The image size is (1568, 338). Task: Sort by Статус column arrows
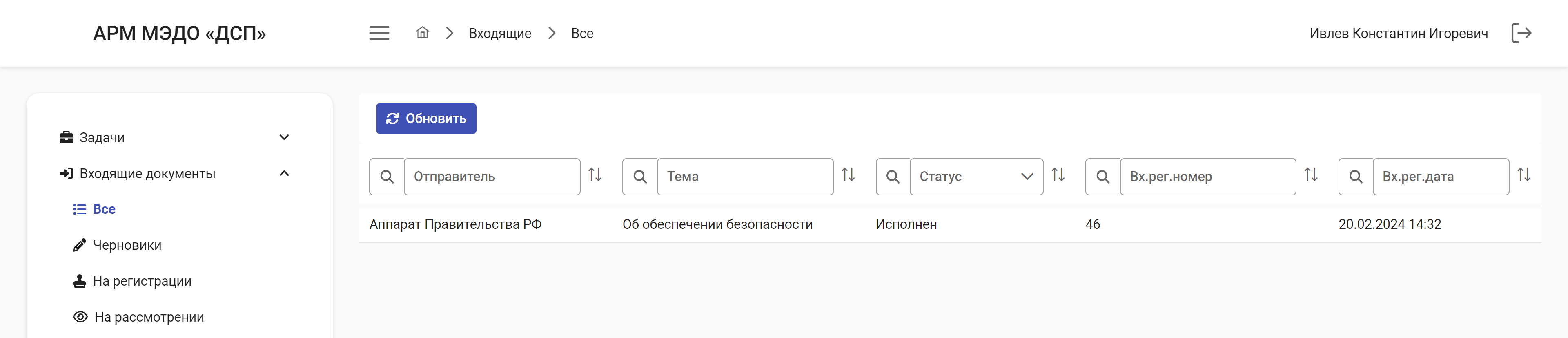1058,175
